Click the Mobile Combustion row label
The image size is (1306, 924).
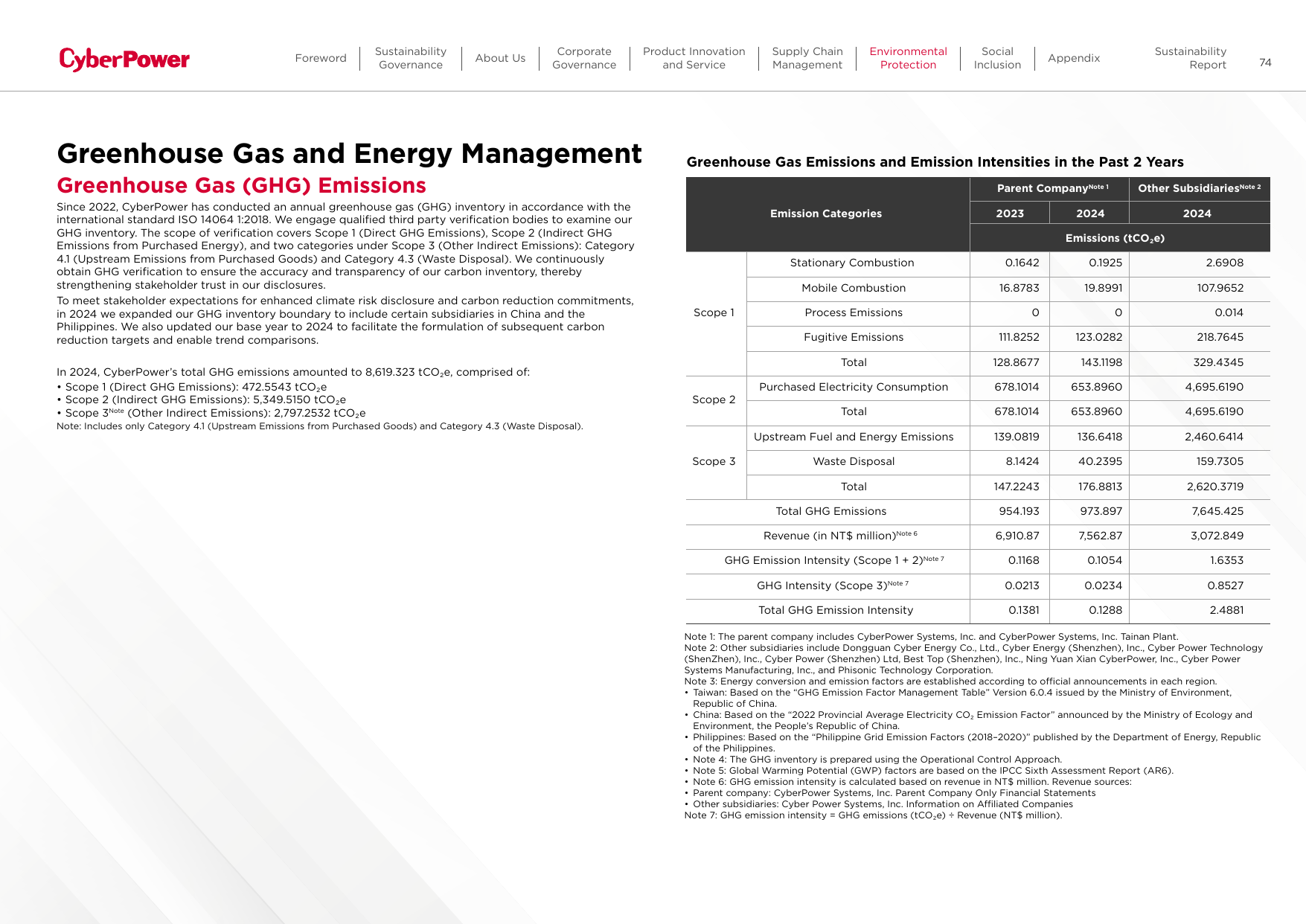pos(854,288)
